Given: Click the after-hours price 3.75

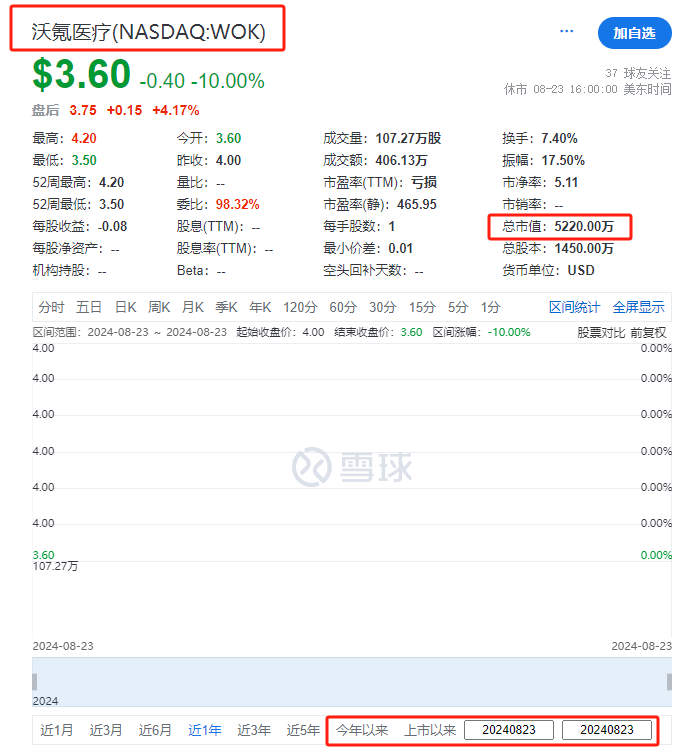Looking at the screenshot, I should point(83,111).
